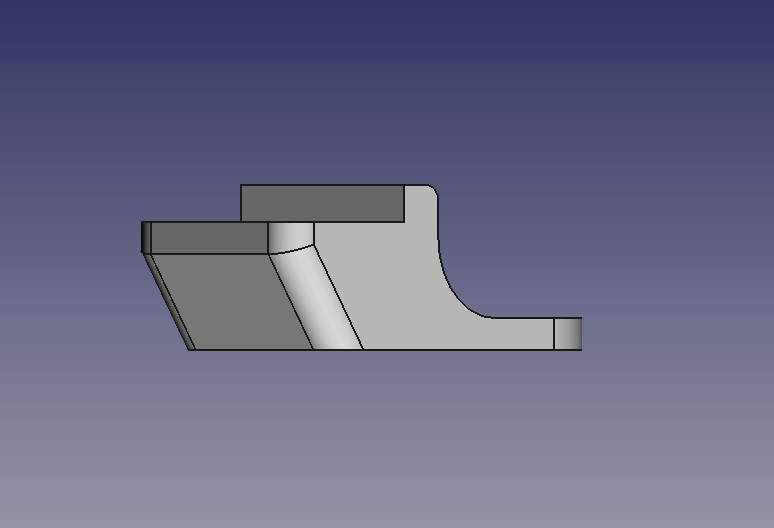Select the small curved fillet face above slant
Image resolution: width=774 pixels, height=528 pixels.
tap(290, 236)
